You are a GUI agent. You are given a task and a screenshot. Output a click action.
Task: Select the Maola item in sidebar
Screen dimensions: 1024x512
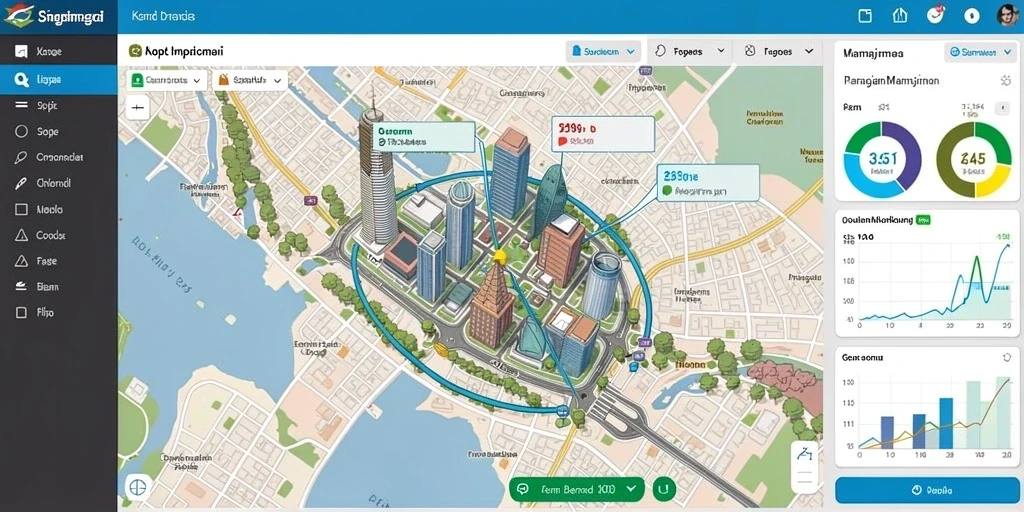click(59, 210)
